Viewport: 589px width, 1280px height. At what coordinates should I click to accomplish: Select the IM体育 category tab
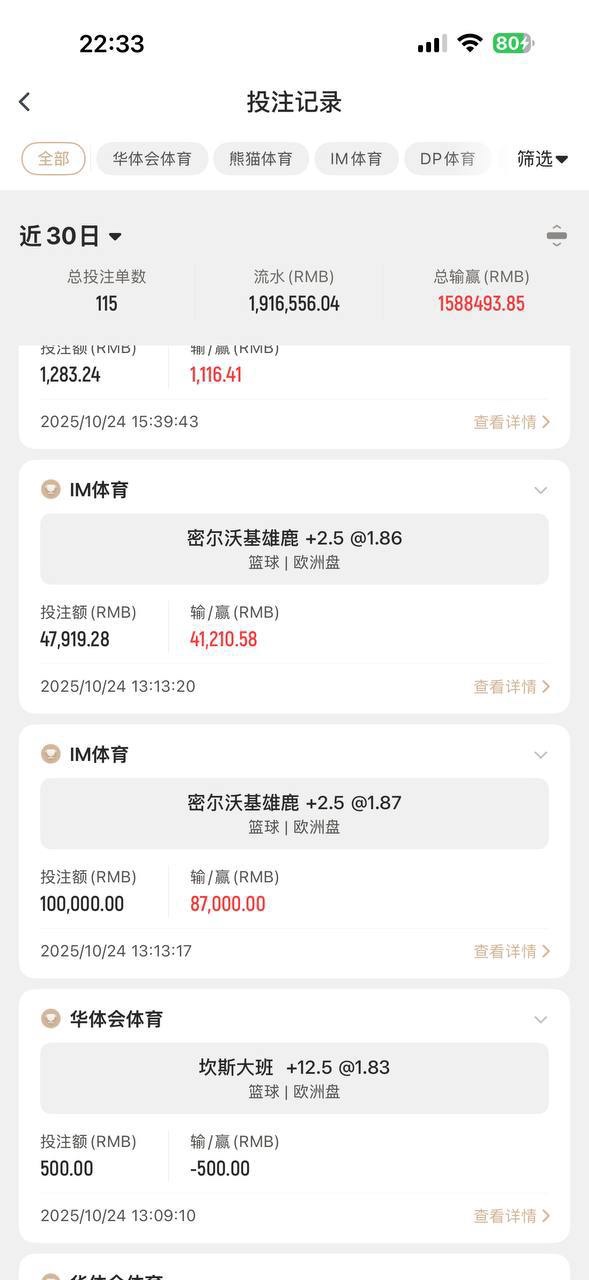pyautogui.click(x=356, y=159)
